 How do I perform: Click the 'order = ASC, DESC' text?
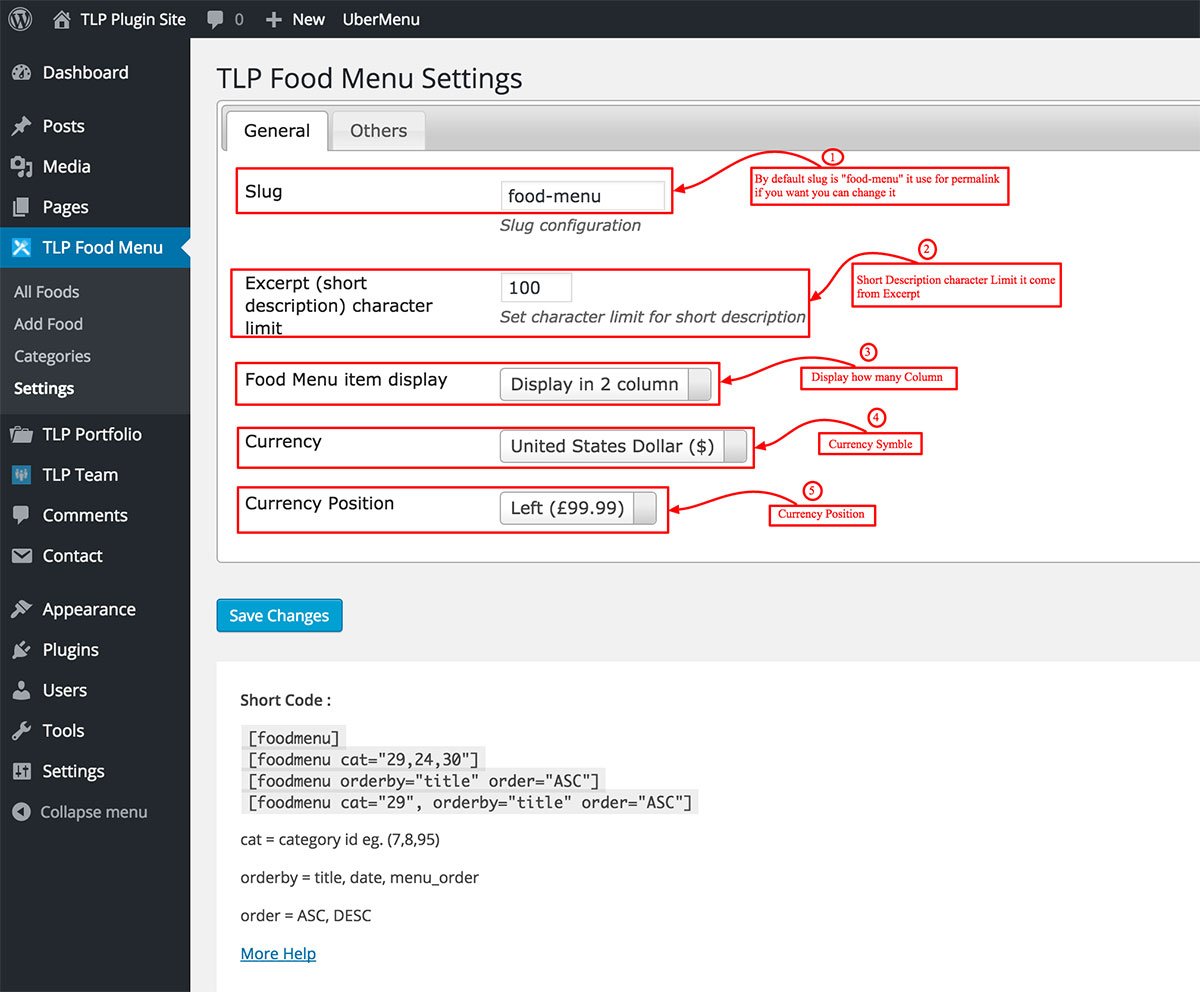point(306,916)
